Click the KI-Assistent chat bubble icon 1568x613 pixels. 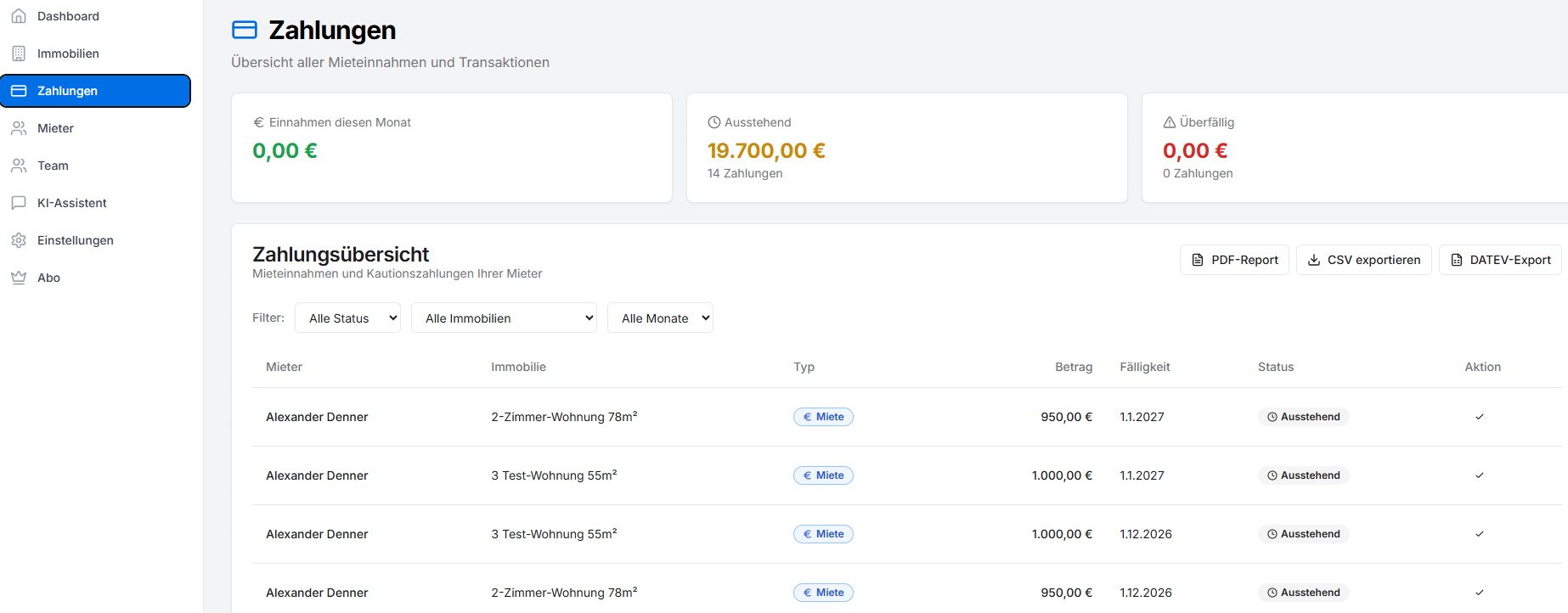tap(19, 203)
